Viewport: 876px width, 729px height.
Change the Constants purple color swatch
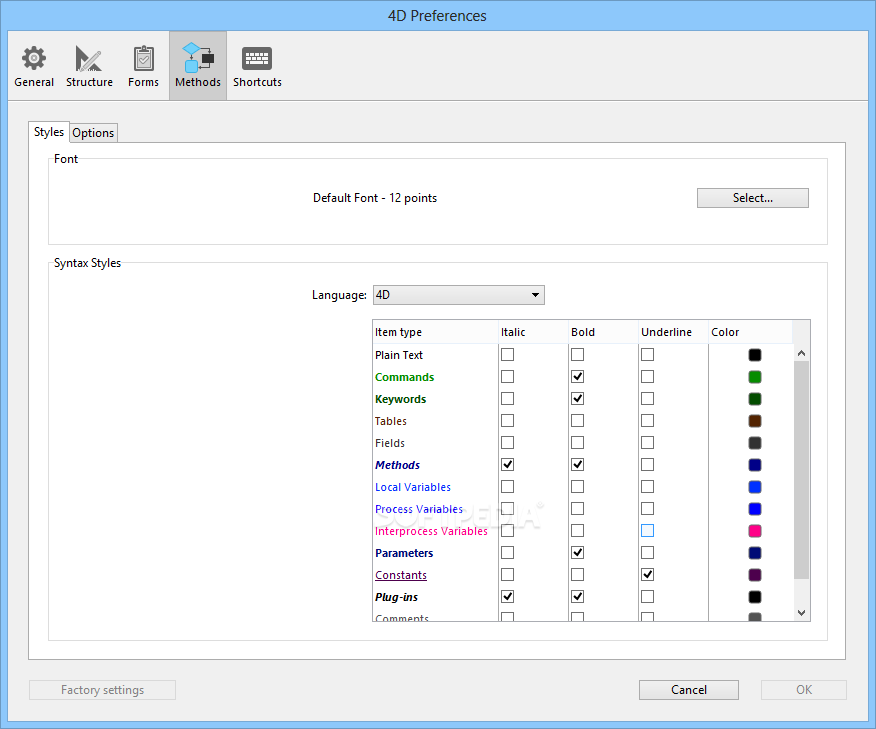tap(755, 575)
